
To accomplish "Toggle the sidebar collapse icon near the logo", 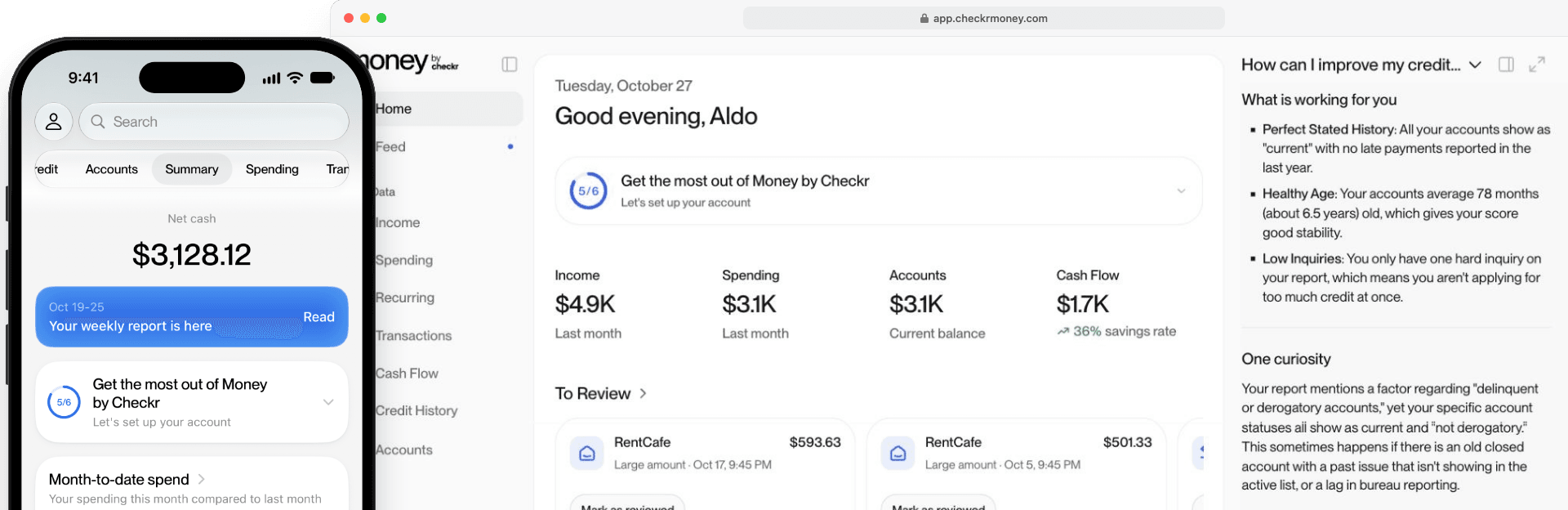I will [x=510, y=65].
